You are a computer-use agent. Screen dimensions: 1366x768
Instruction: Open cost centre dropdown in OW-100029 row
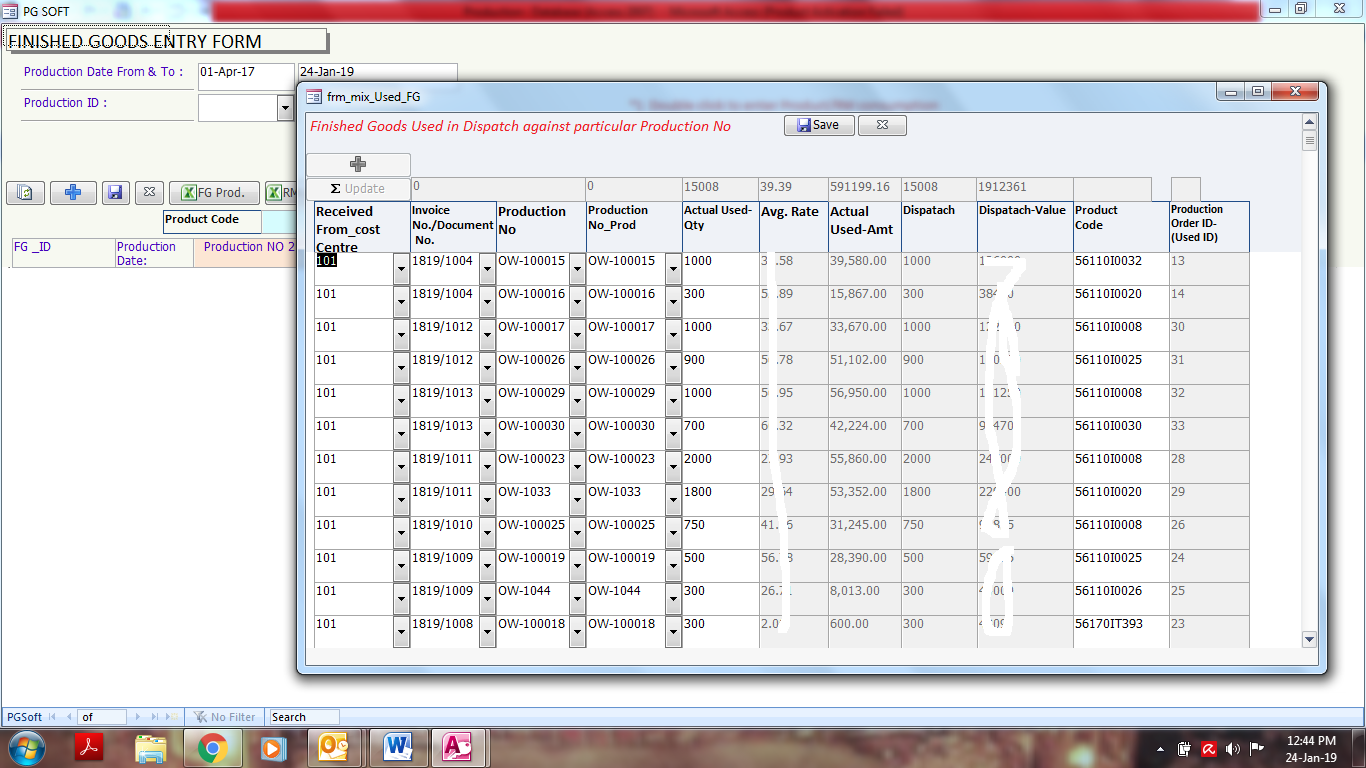tap(401, 400)
